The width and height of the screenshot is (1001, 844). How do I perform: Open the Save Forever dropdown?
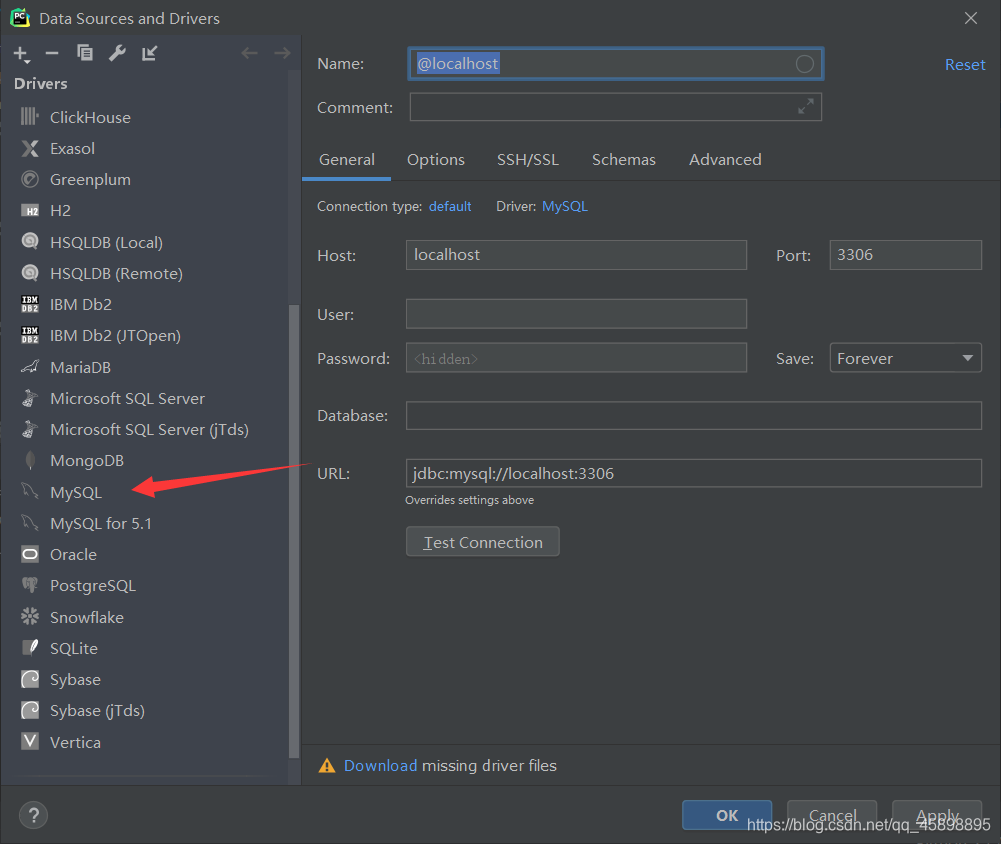pos(905,358)
